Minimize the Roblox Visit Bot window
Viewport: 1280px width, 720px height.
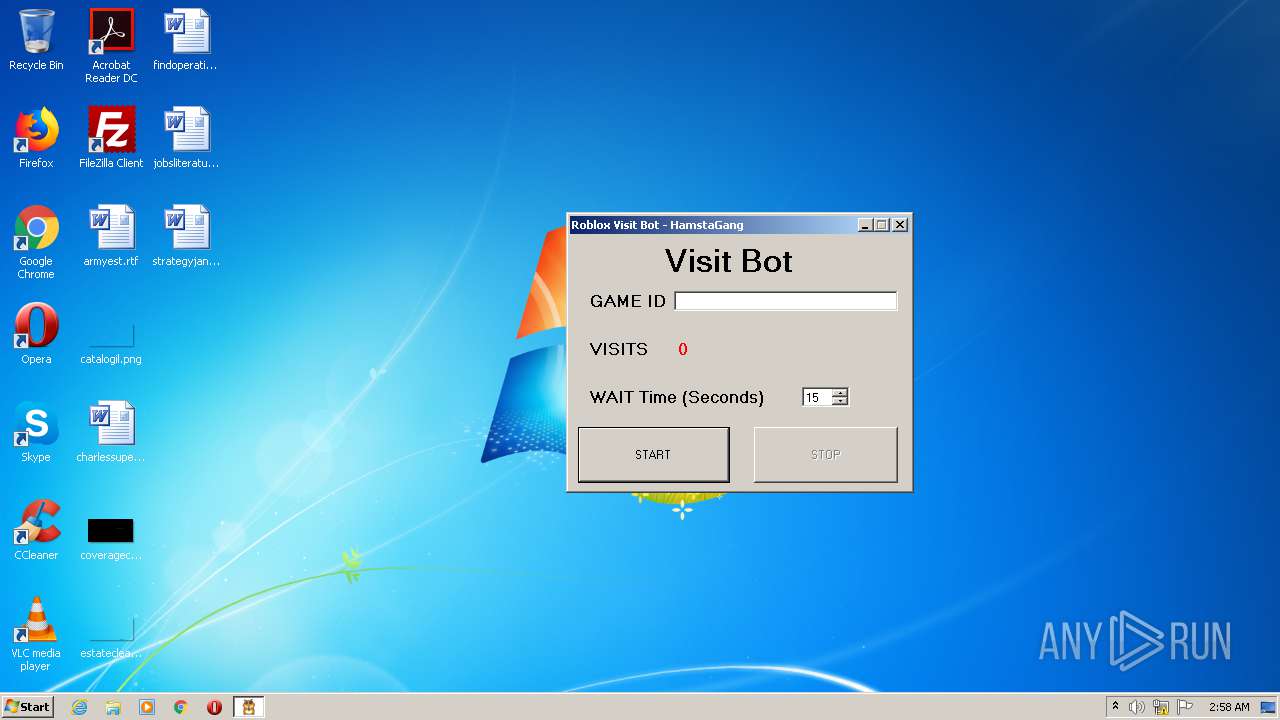(x=866, y=225)
